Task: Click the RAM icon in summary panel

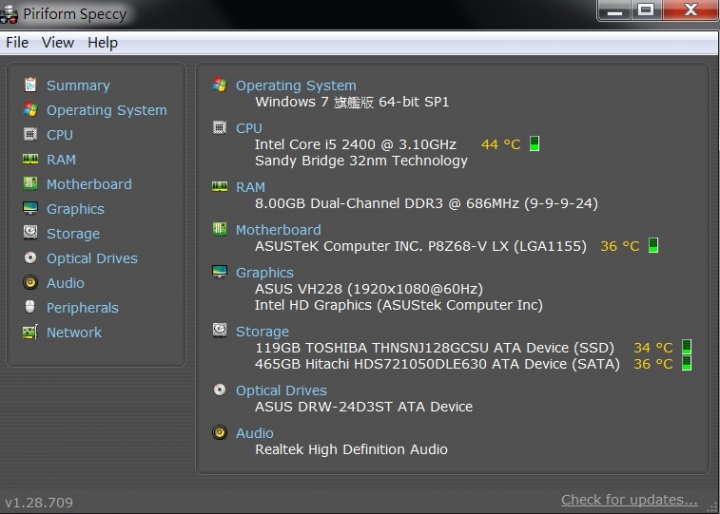Action: pos(219,186)
